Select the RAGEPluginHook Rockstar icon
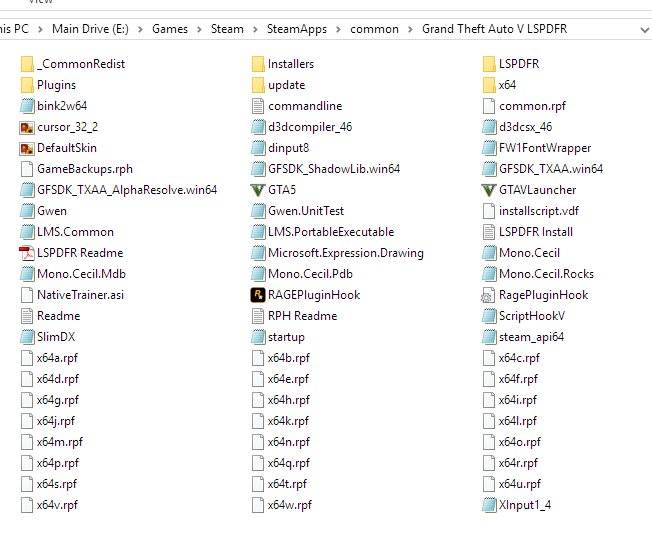Image resolution: width=652 pixels, height=535 pixels. coord(258,295)
